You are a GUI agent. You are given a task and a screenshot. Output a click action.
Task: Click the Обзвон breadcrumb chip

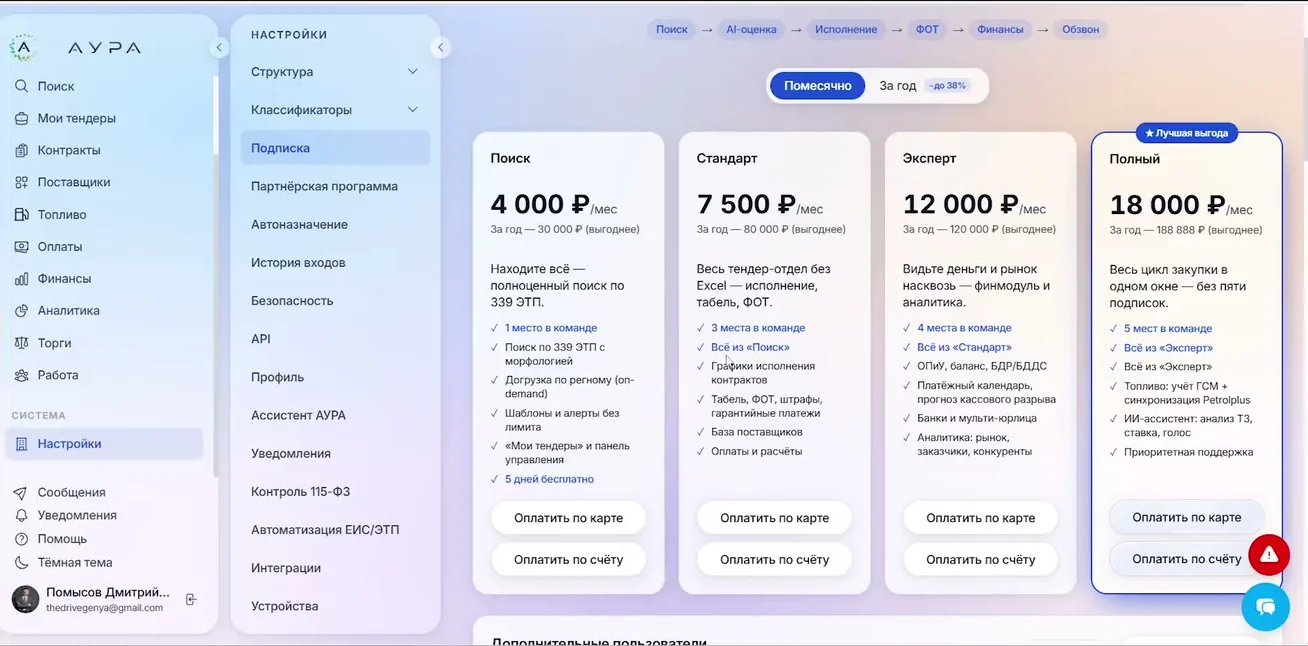click(1081, 30)
